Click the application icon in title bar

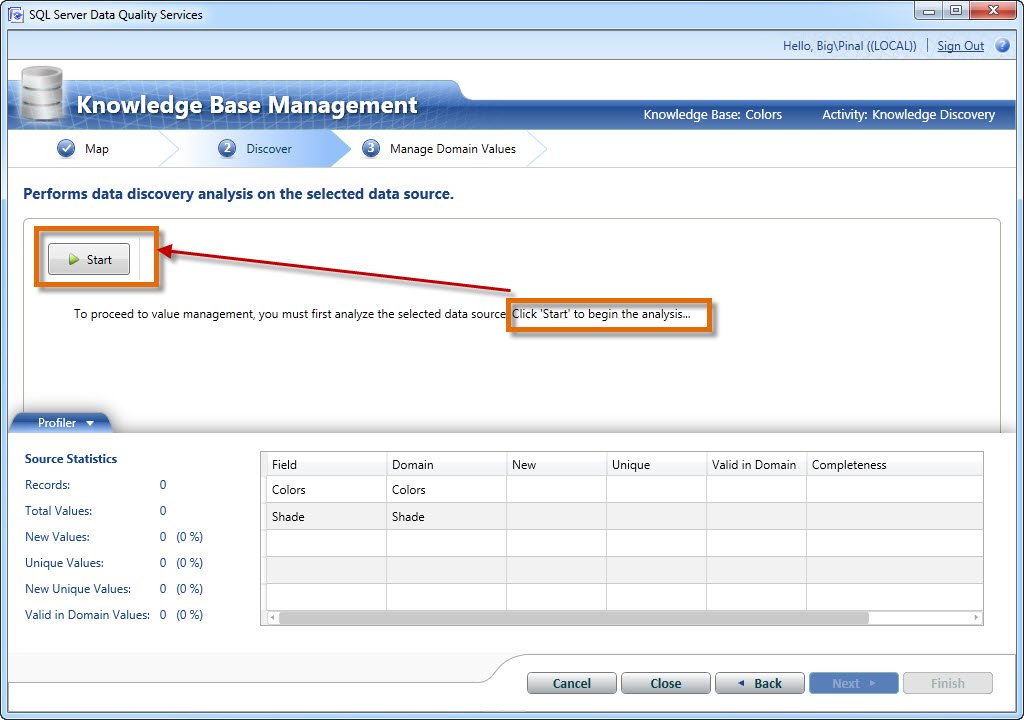coord(16,14)
